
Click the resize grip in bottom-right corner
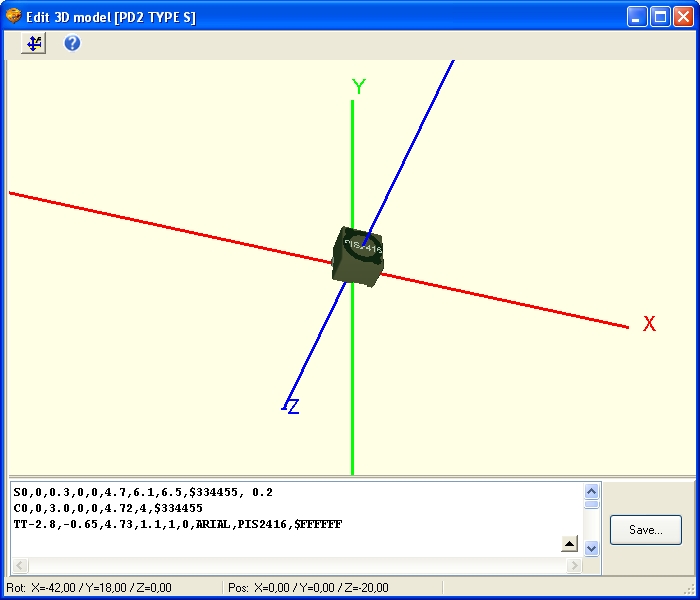[691, 588]
